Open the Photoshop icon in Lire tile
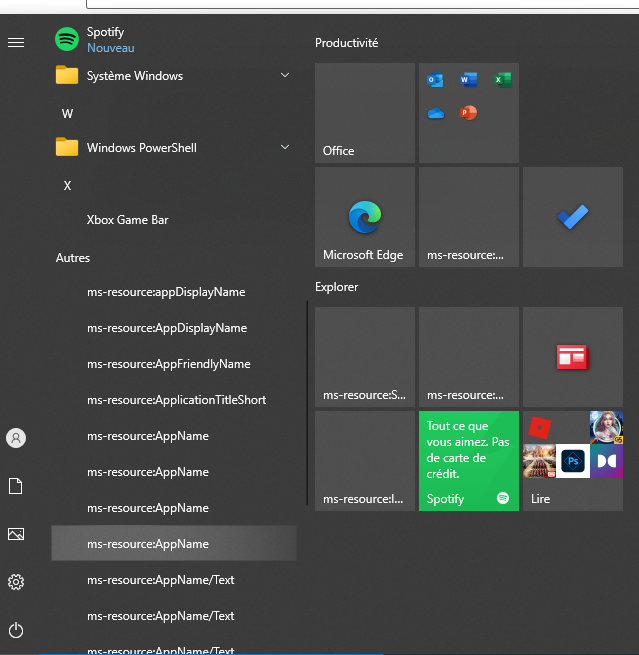The height and width of the screenshot is (655, 639). (573, 461)
